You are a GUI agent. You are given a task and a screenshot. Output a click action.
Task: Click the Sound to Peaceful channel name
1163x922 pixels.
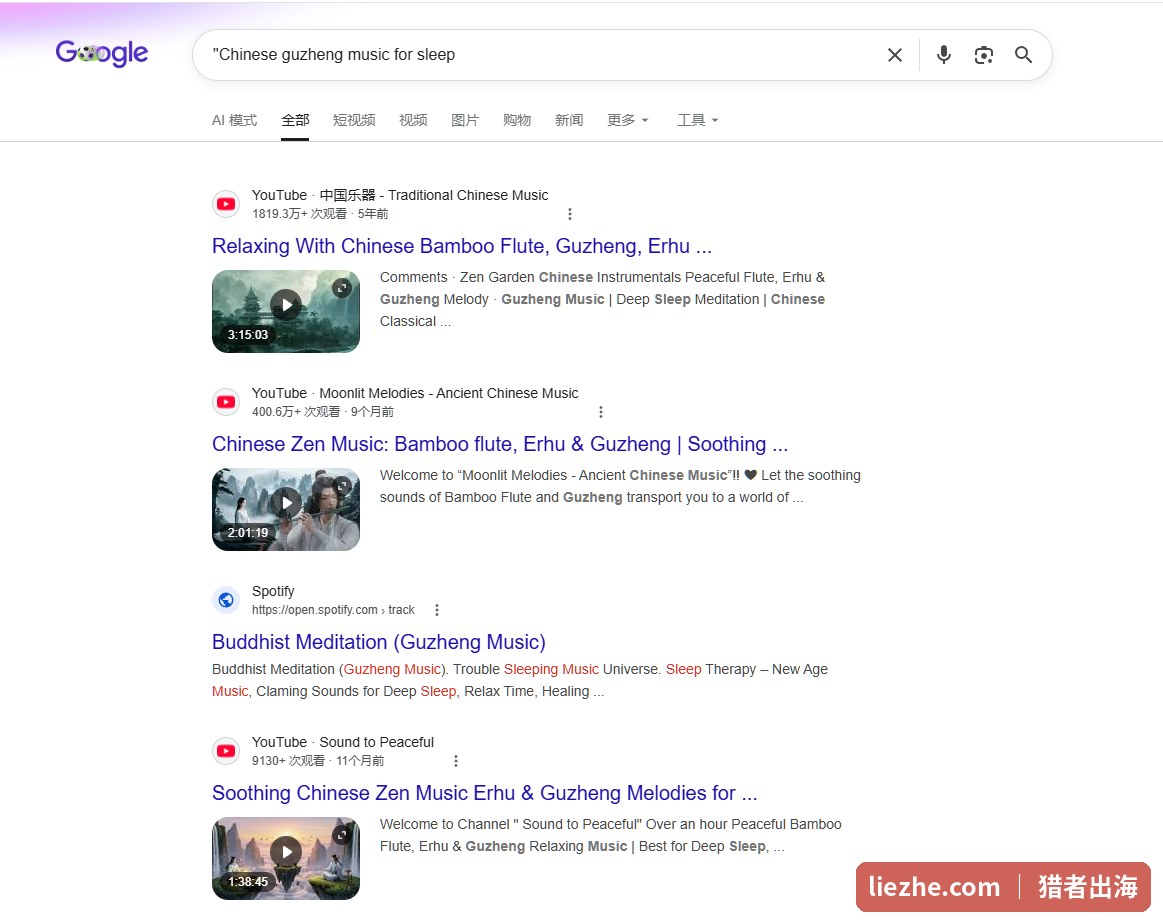tap(377, 742)
